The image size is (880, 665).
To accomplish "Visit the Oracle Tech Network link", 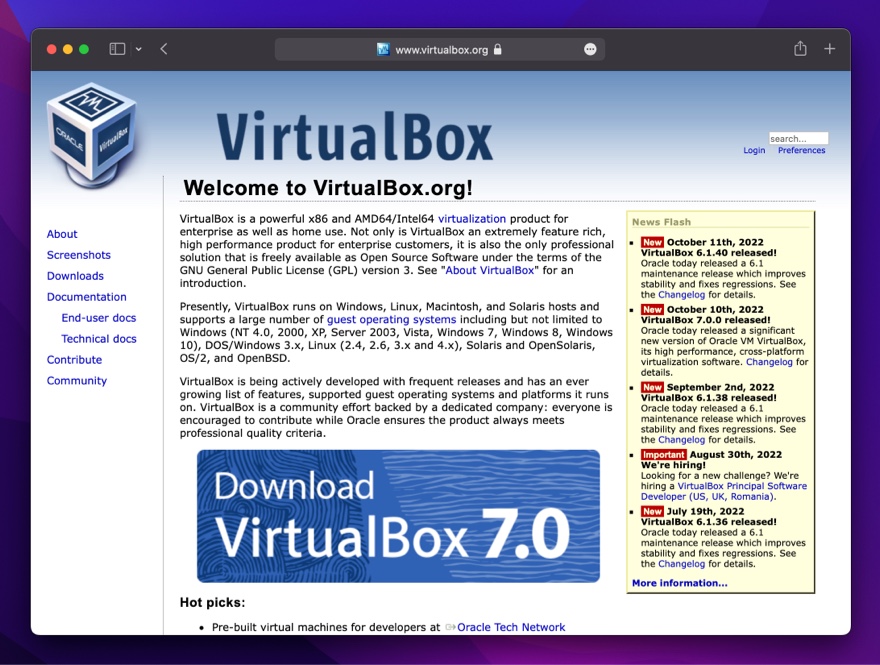I will [x=509, y=627].
